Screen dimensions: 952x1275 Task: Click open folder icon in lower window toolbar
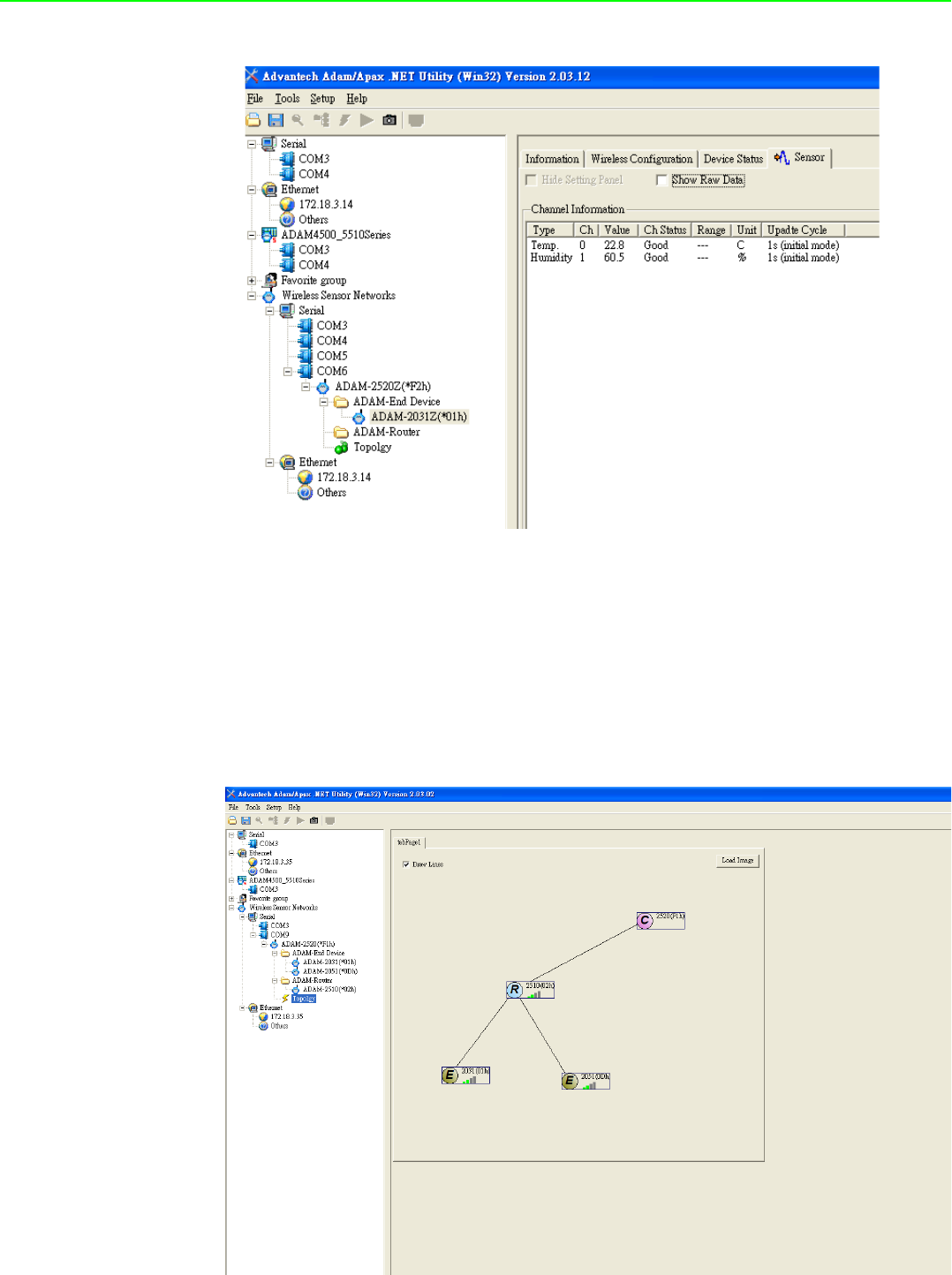click(232, 820)
